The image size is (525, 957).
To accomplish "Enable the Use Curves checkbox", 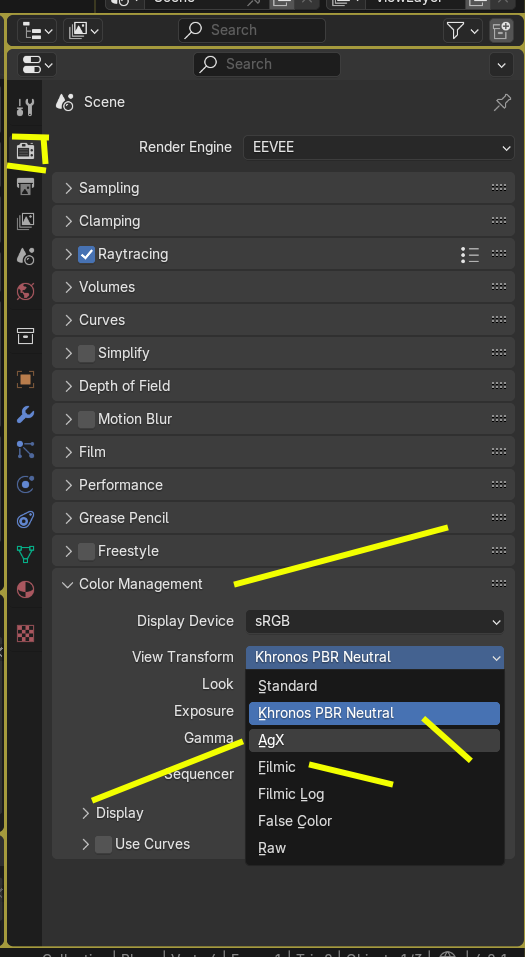I will coord(103,845).
